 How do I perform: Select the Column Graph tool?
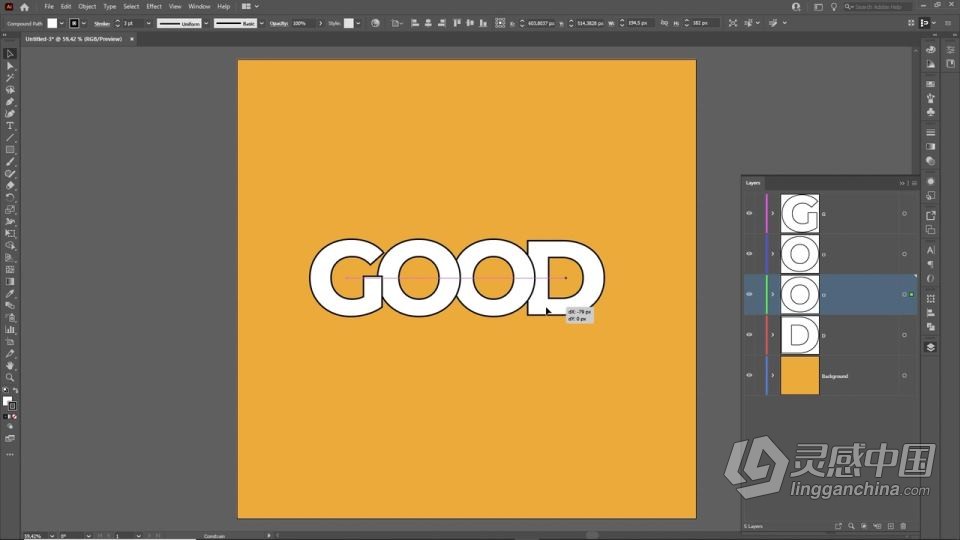[x=10, y=330]
